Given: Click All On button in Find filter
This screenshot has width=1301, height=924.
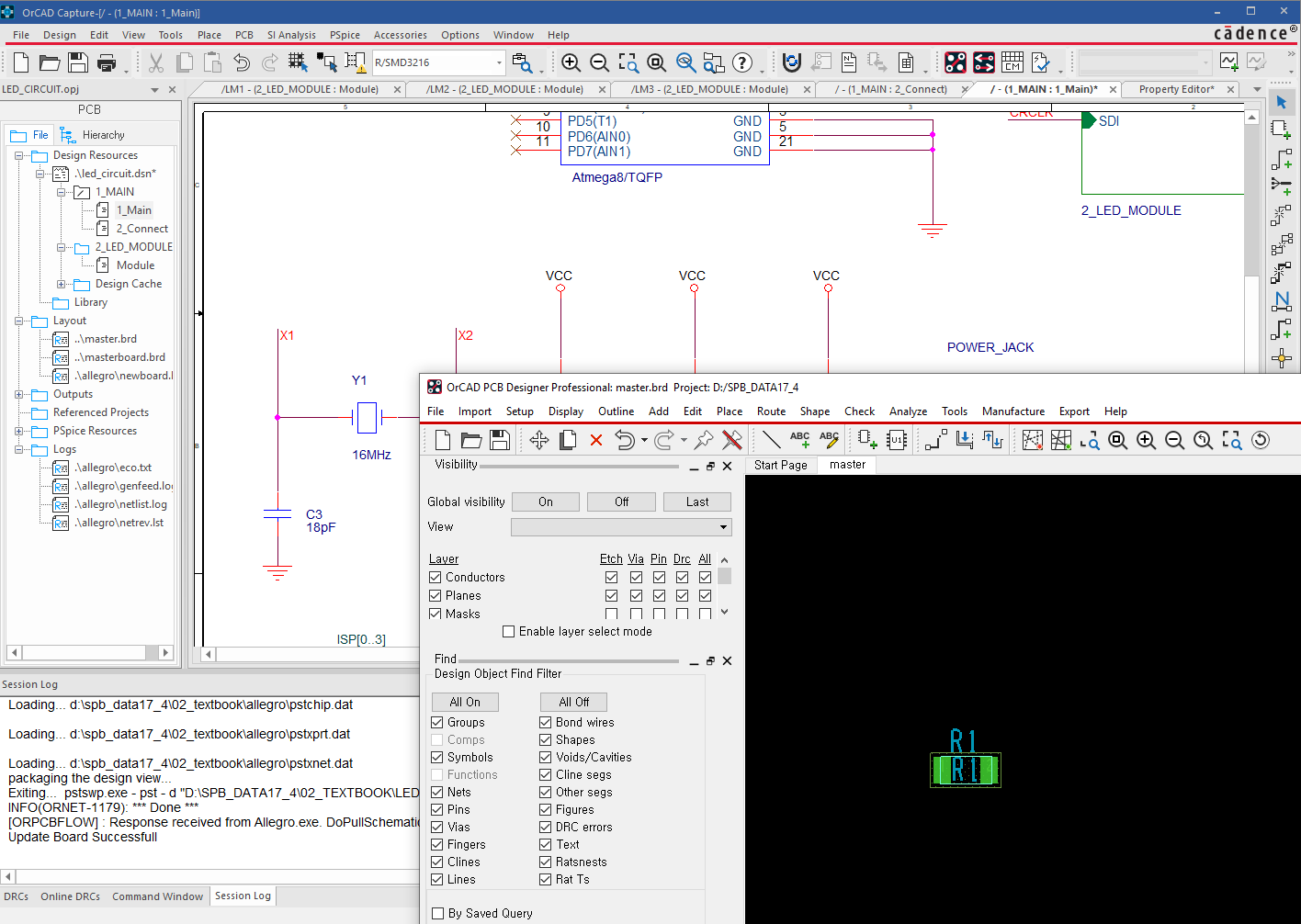Looking at the screenshot, I should coord(465,702).
